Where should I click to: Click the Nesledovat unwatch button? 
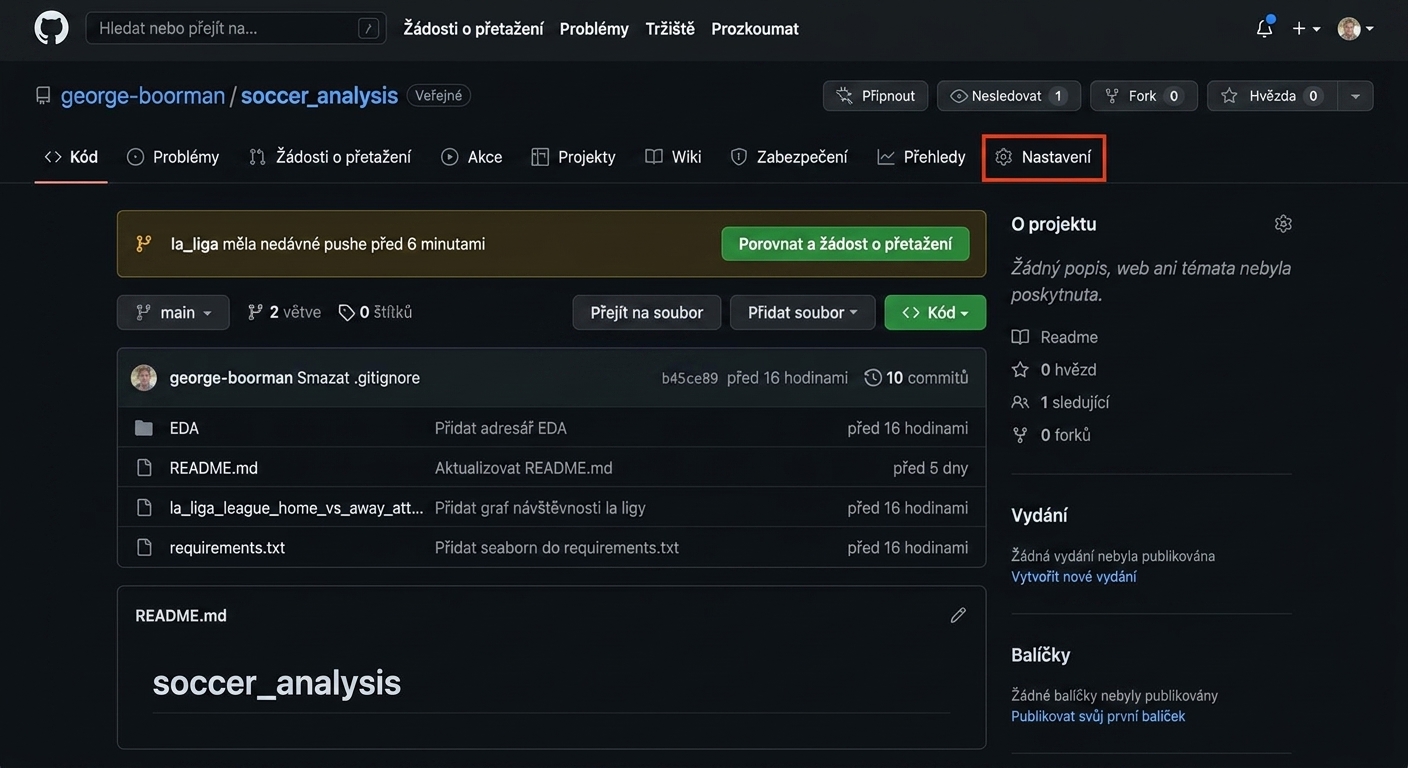click(1009, 96)
